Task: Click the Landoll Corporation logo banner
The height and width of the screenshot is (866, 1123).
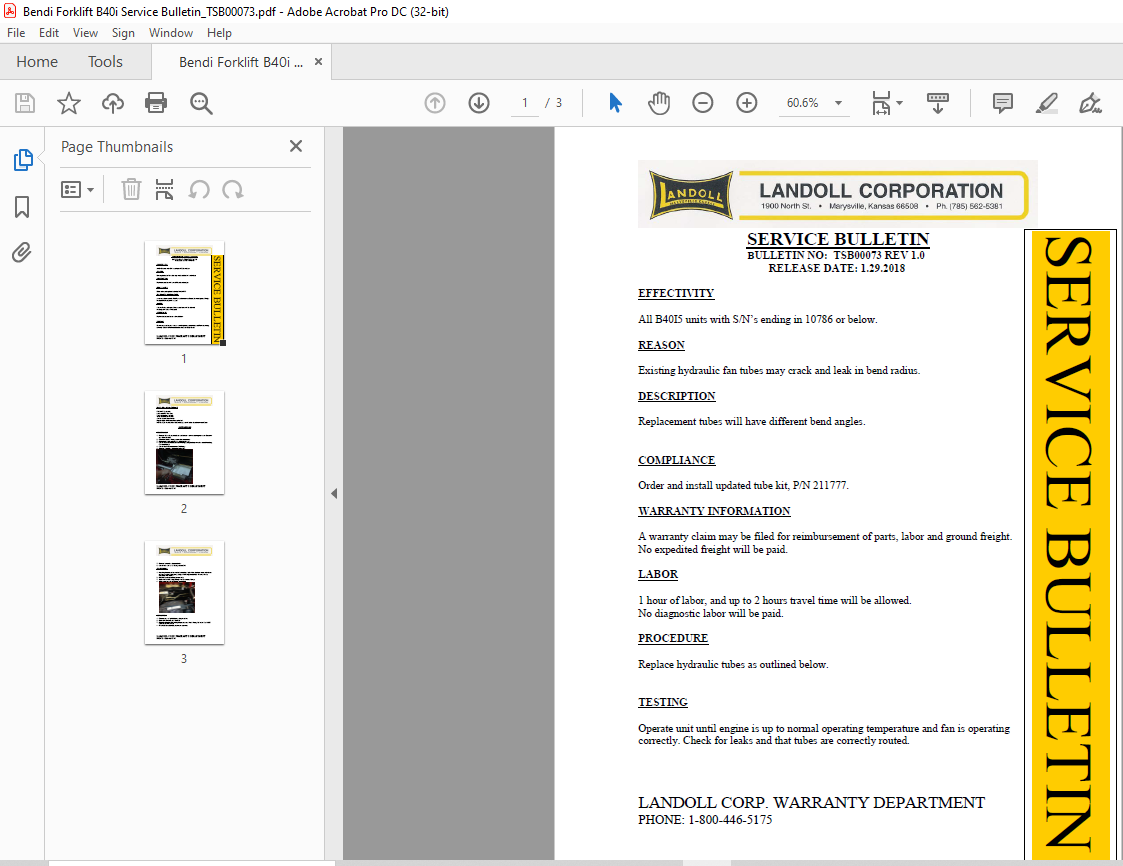Action: pos(838,194)
